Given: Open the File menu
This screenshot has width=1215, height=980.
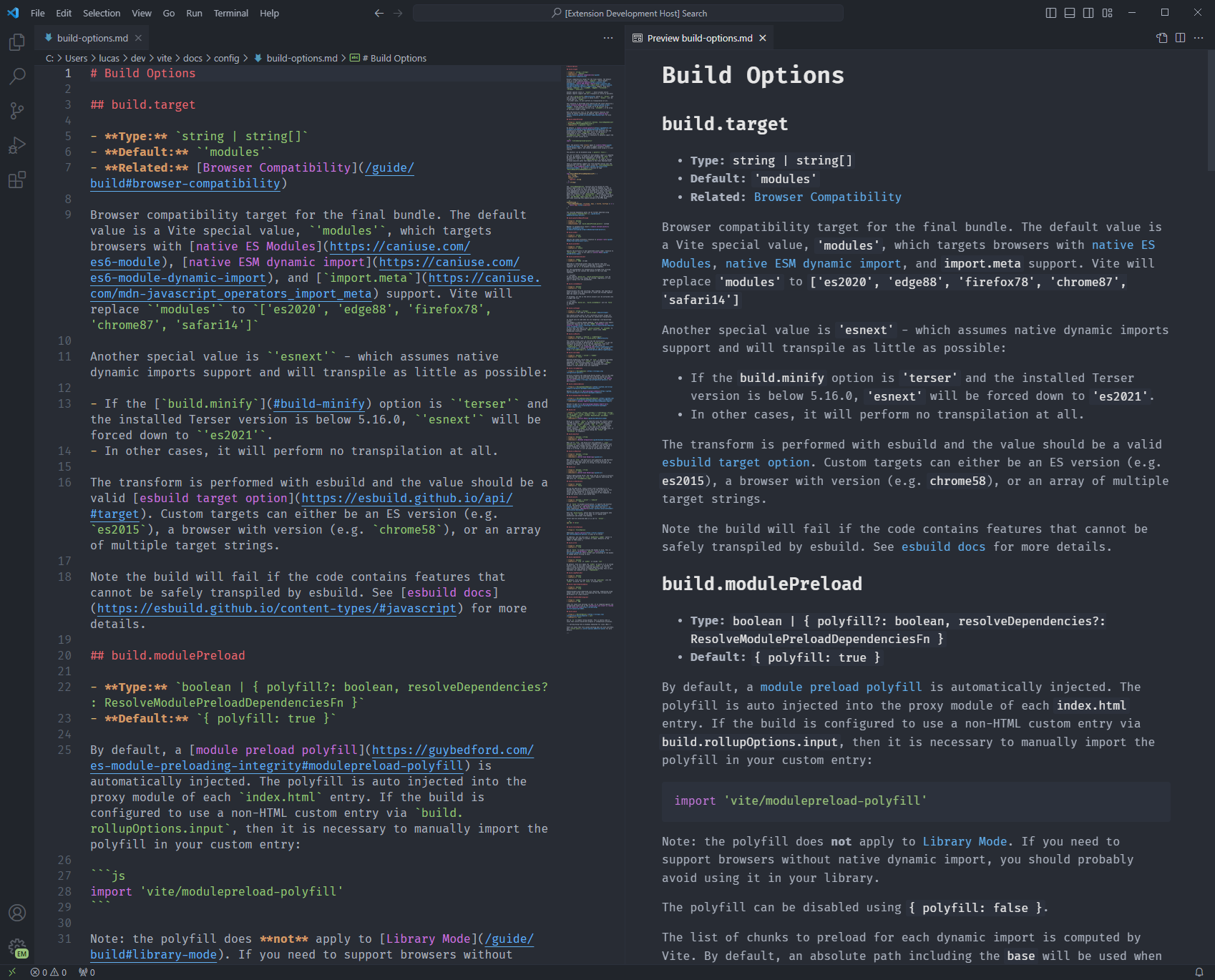Looking at the screenshot, I should (x=38, y=13).
